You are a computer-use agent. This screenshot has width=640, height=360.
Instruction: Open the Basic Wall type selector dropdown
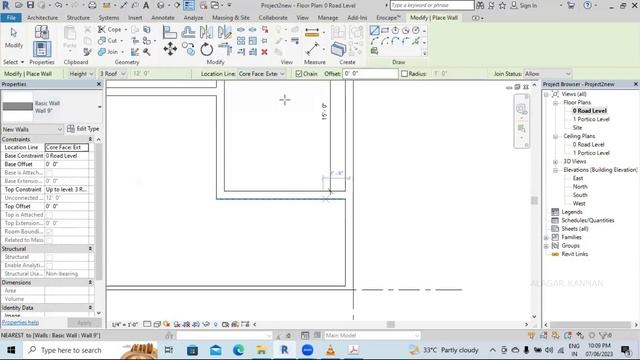(100, 107)
